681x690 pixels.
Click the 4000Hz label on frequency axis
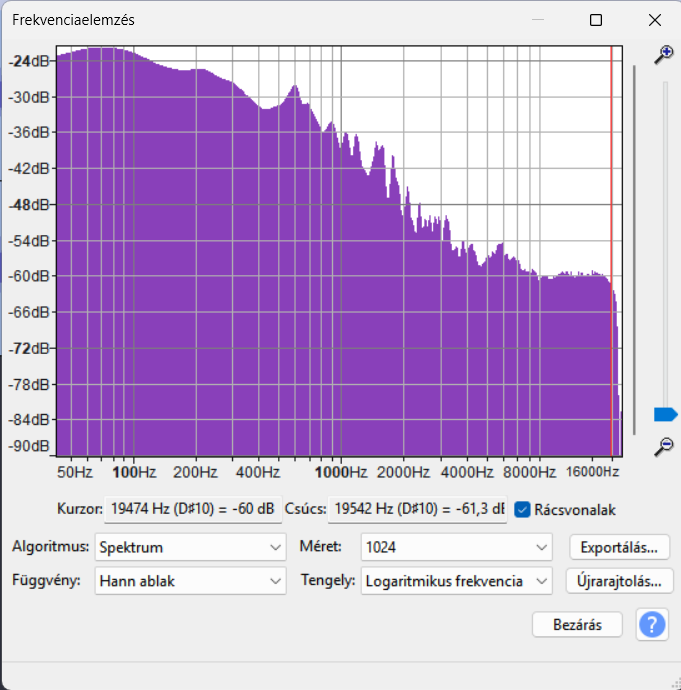(467, 472)
